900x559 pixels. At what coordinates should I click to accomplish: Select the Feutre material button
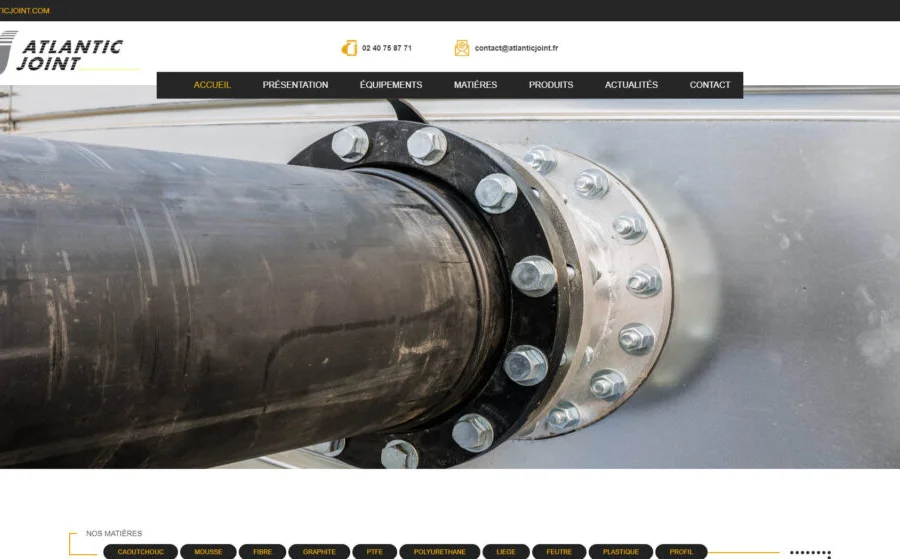[x=559, y=552]
